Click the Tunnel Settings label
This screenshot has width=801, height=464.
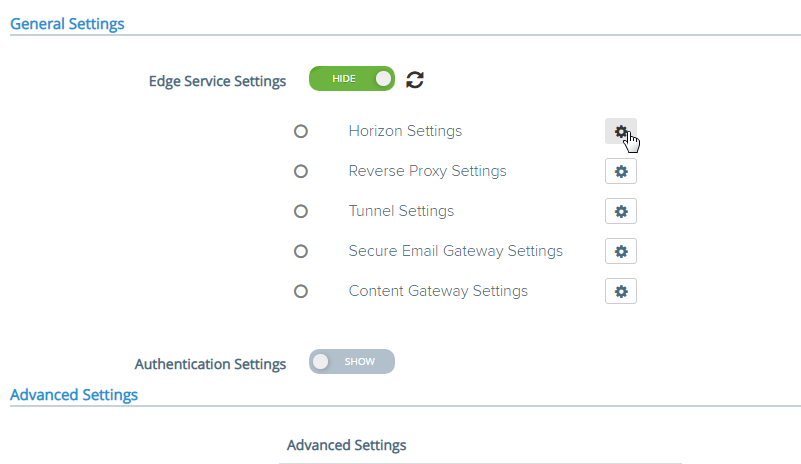pos(401,211)
